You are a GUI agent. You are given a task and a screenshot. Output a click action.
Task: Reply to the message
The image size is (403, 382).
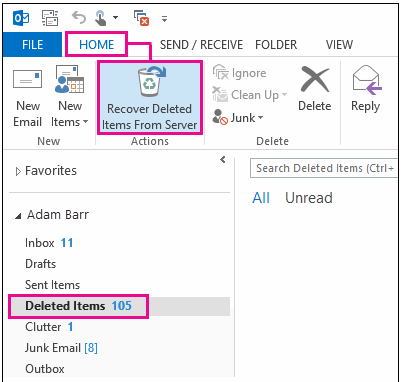click(366, 89)
